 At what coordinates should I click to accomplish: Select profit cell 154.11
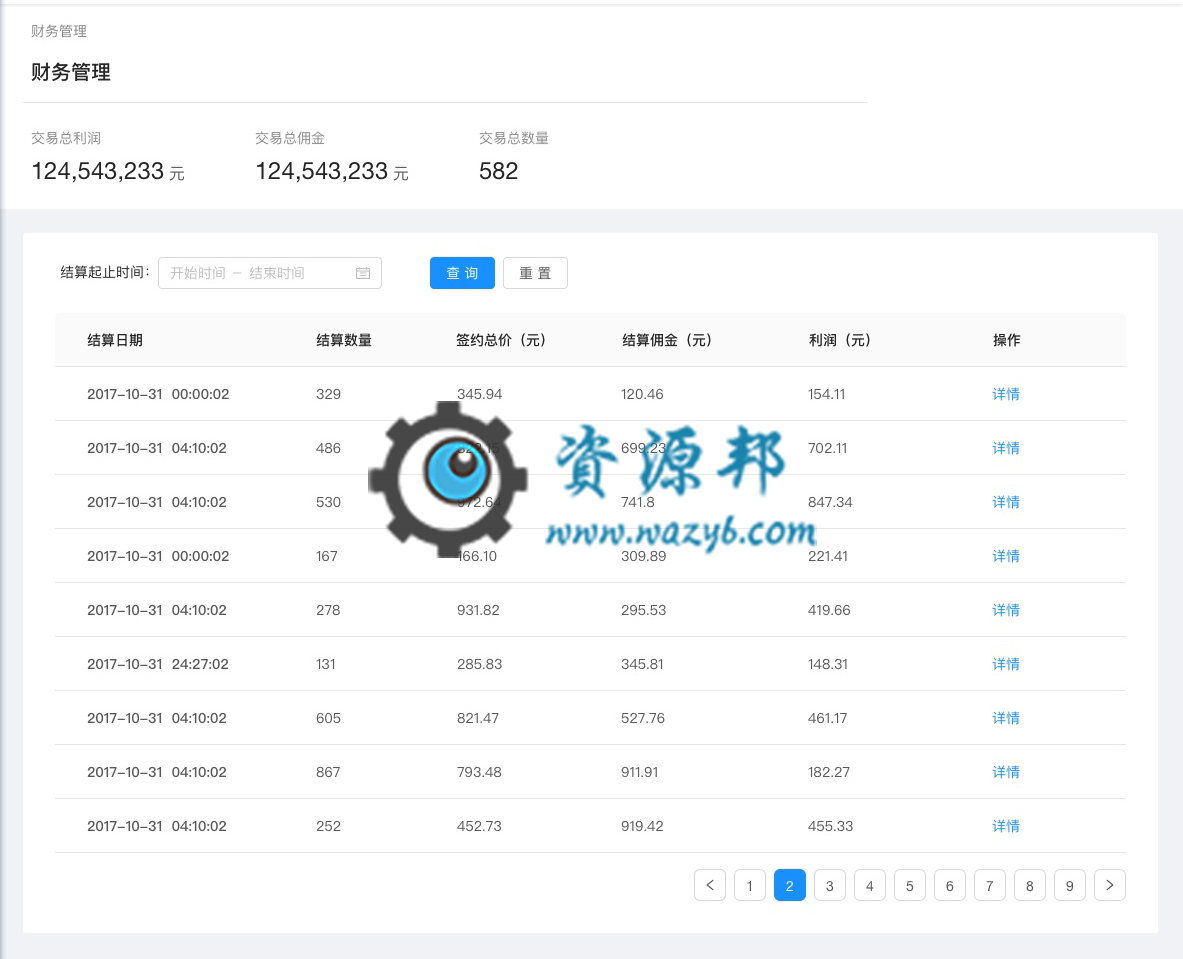click(826, 394)
